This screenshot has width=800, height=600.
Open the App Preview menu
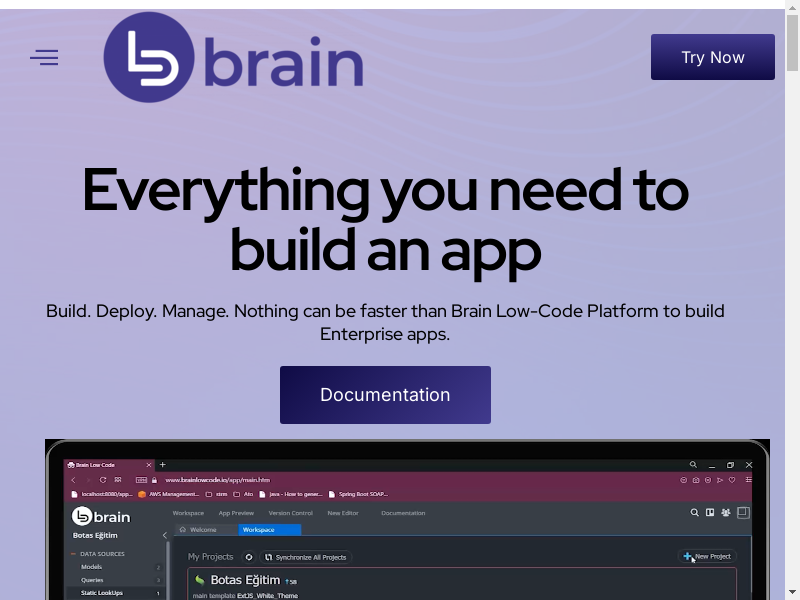click(236, 513)
